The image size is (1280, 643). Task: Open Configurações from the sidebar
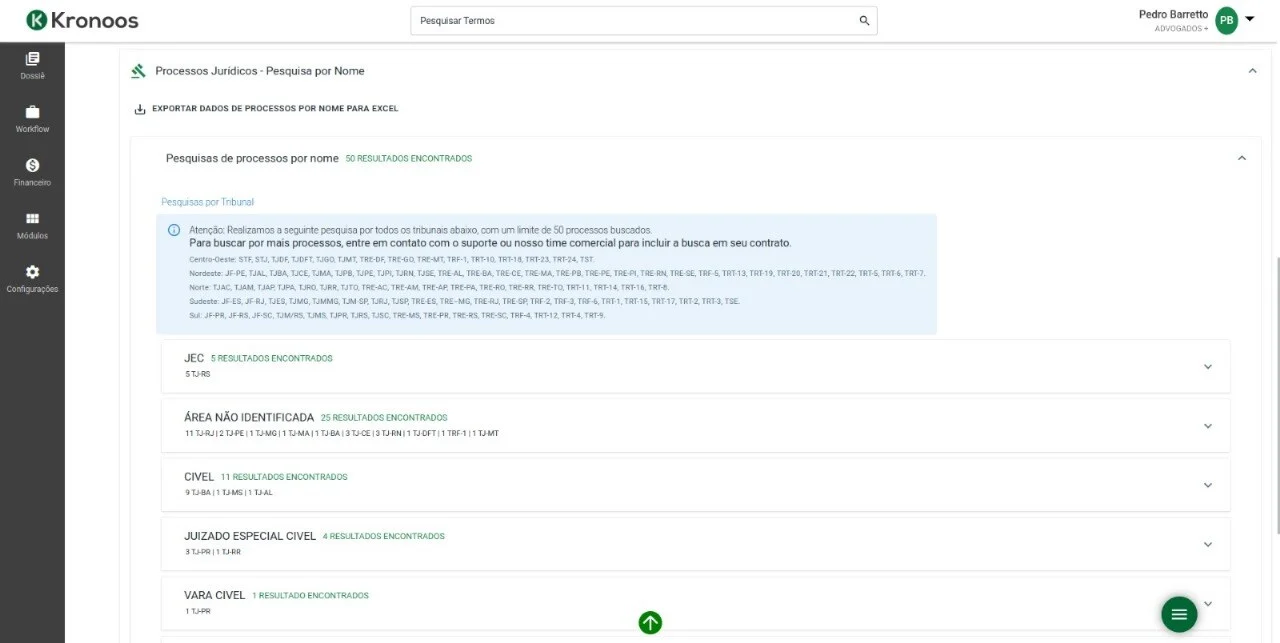tap(32, 279)
